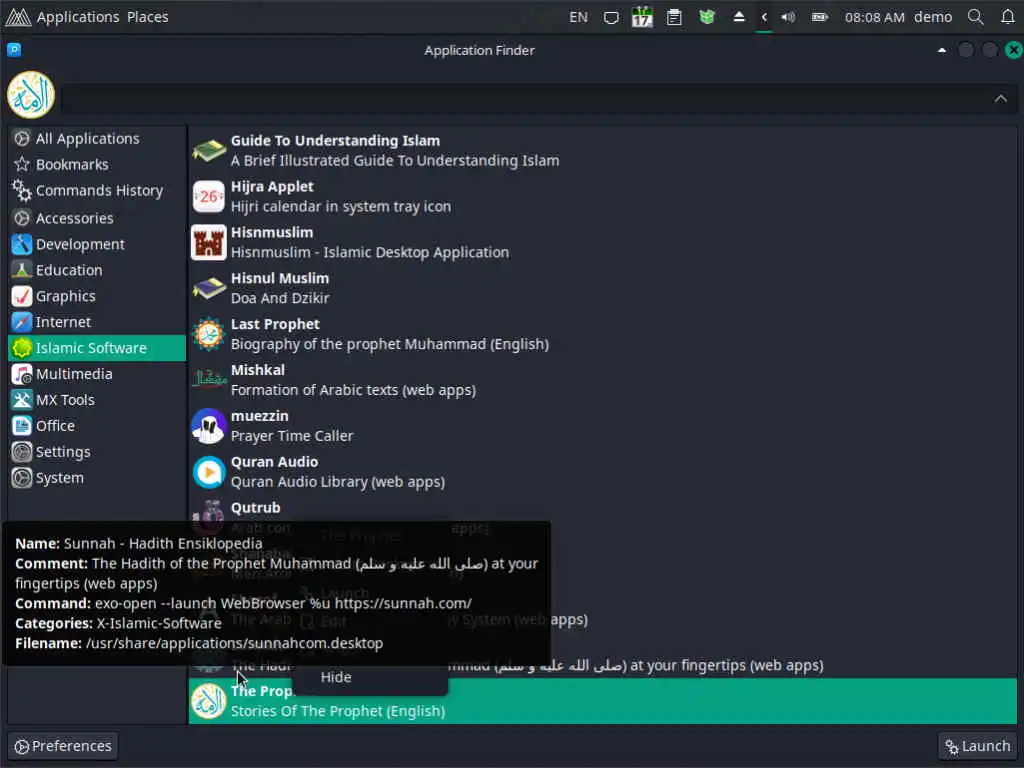Click the battery indicator icon
The image size is (1024, 768).
[x=820, y=17]
